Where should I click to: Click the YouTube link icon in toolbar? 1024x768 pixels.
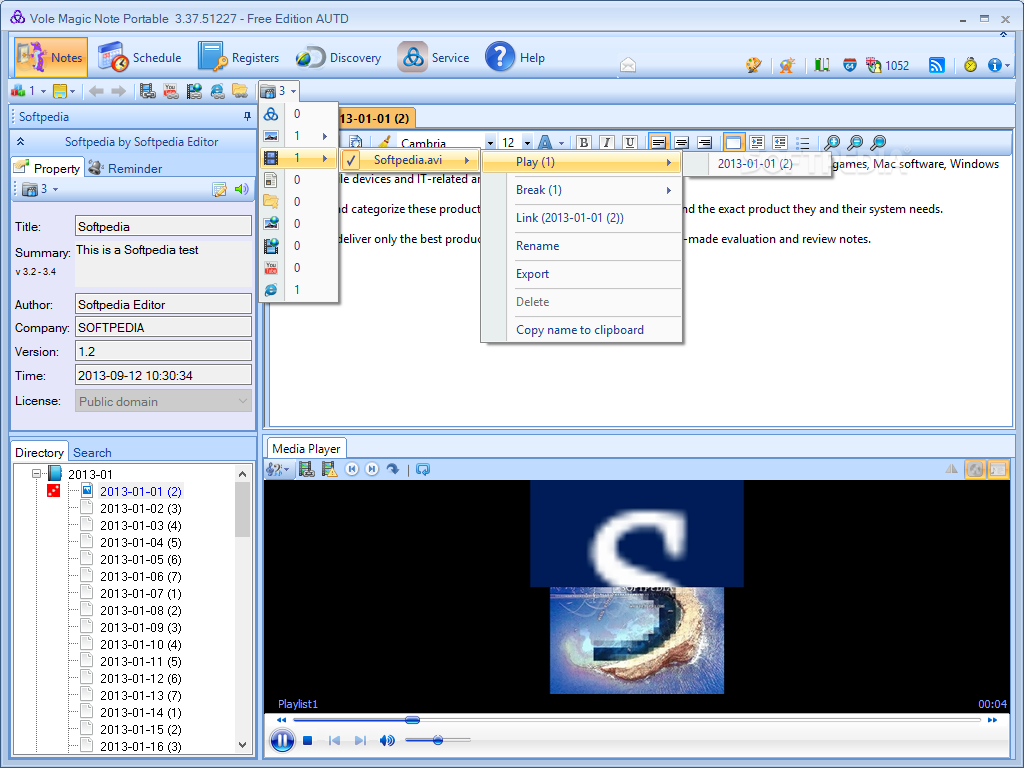[170, 91]
